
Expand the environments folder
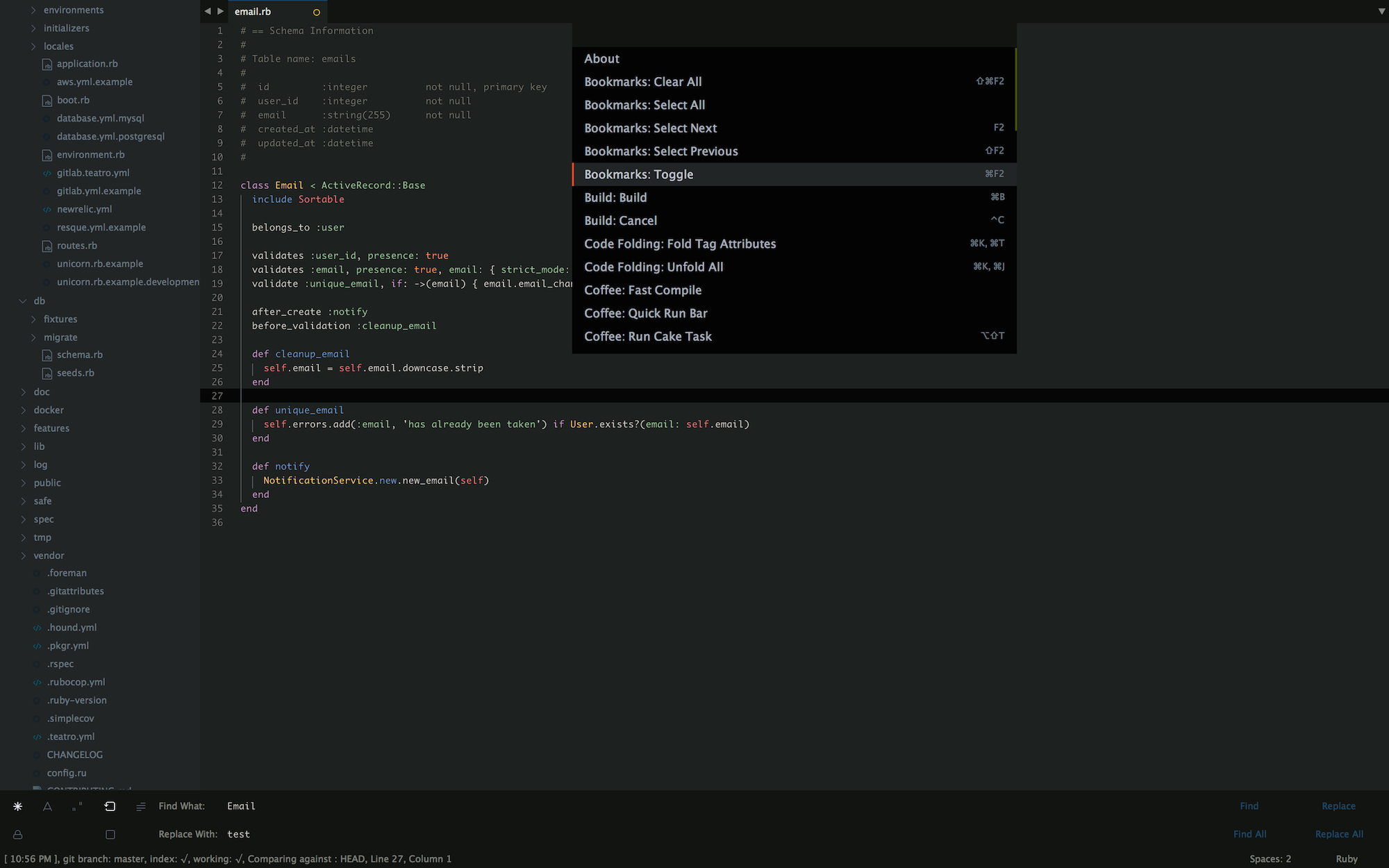coord(33,10)
